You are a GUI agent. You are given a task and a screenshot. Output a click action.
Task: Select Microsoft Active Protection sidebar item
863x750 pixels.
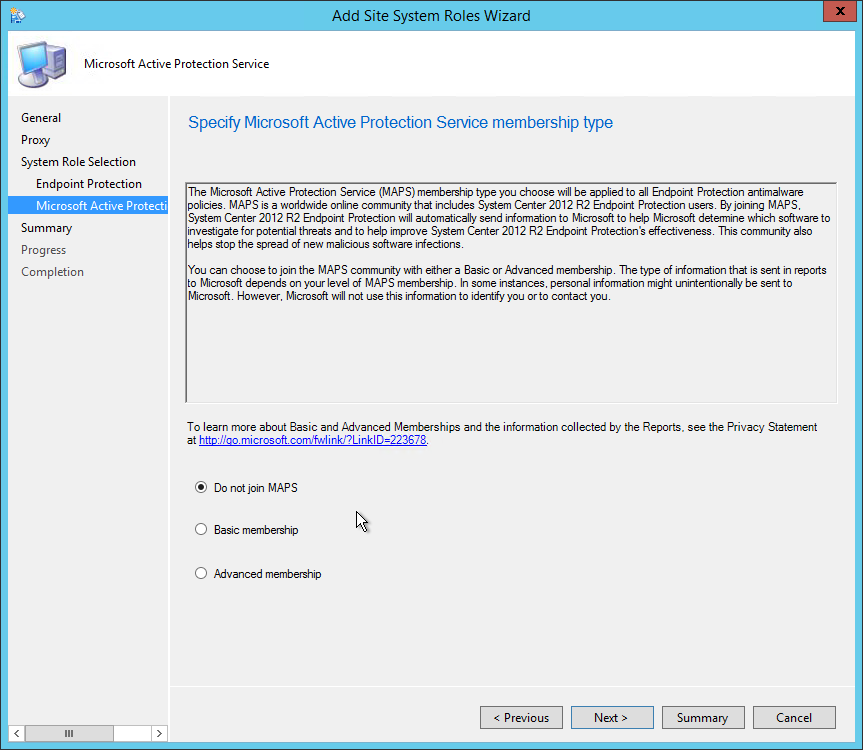point(88,206)
